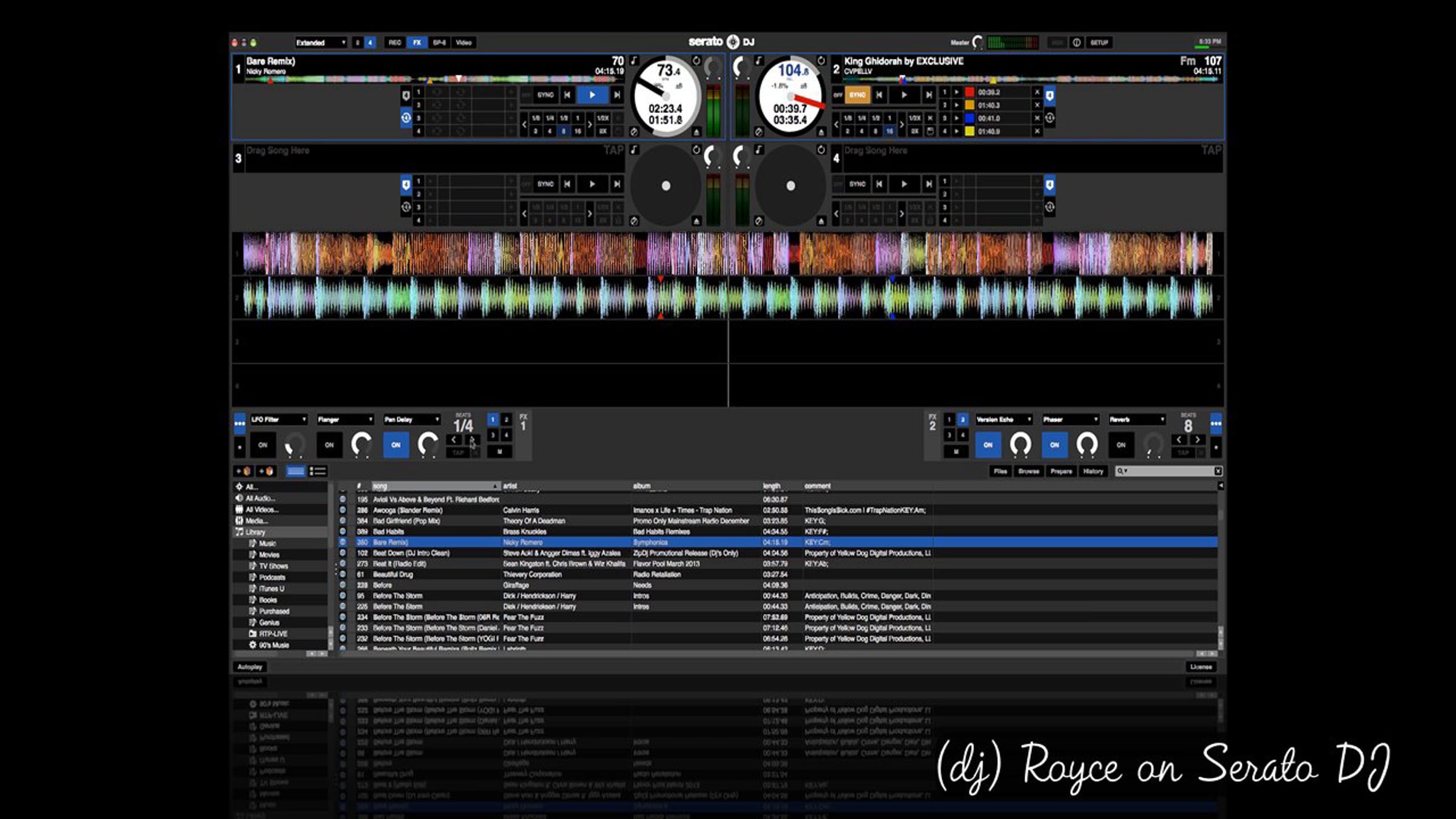
Task: Click the add crate icon
Action: (x=244, y=471)
